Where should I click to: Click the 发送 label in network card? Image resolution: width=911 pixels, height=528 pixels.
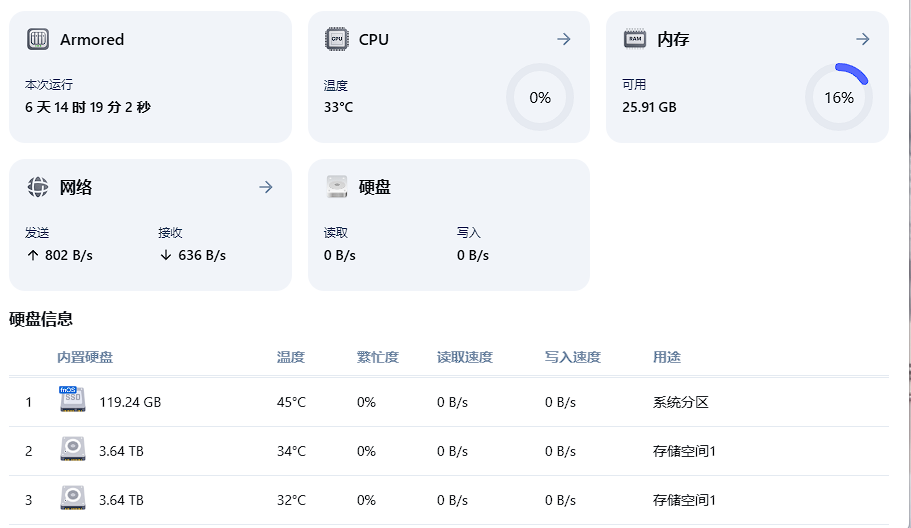click(37, 233)
